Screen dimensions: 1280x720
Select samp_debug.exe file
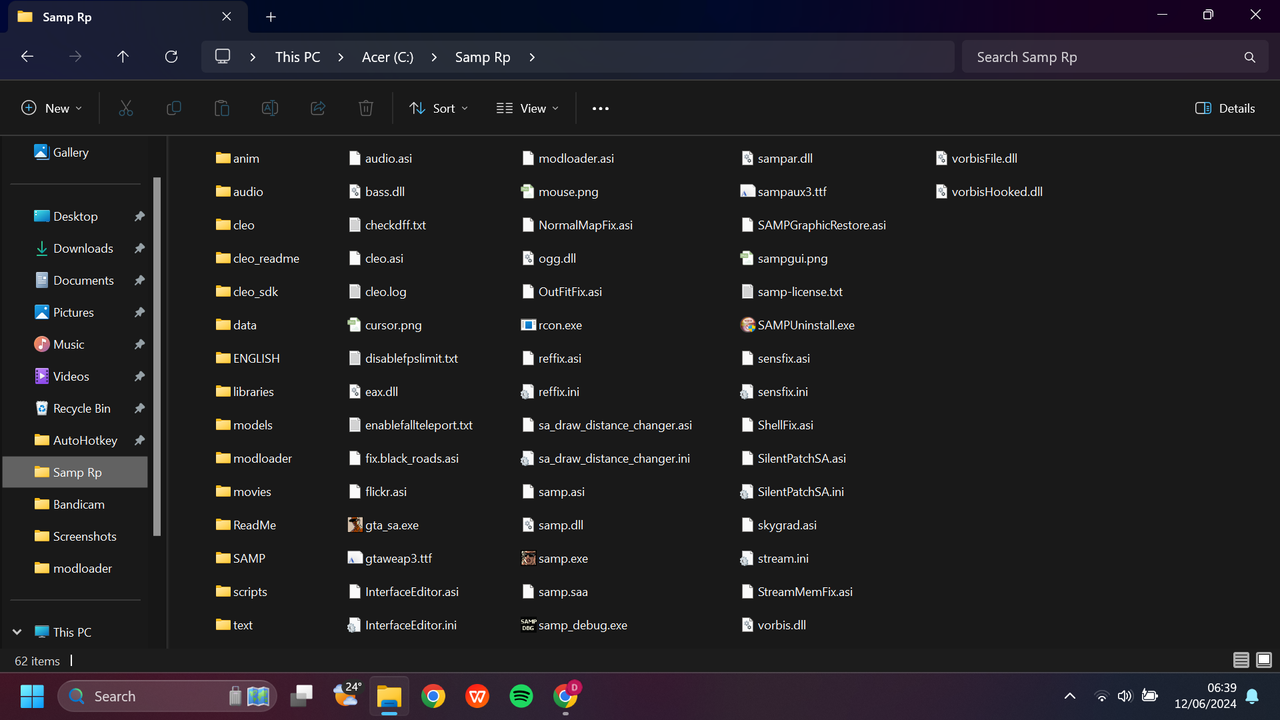574,625
